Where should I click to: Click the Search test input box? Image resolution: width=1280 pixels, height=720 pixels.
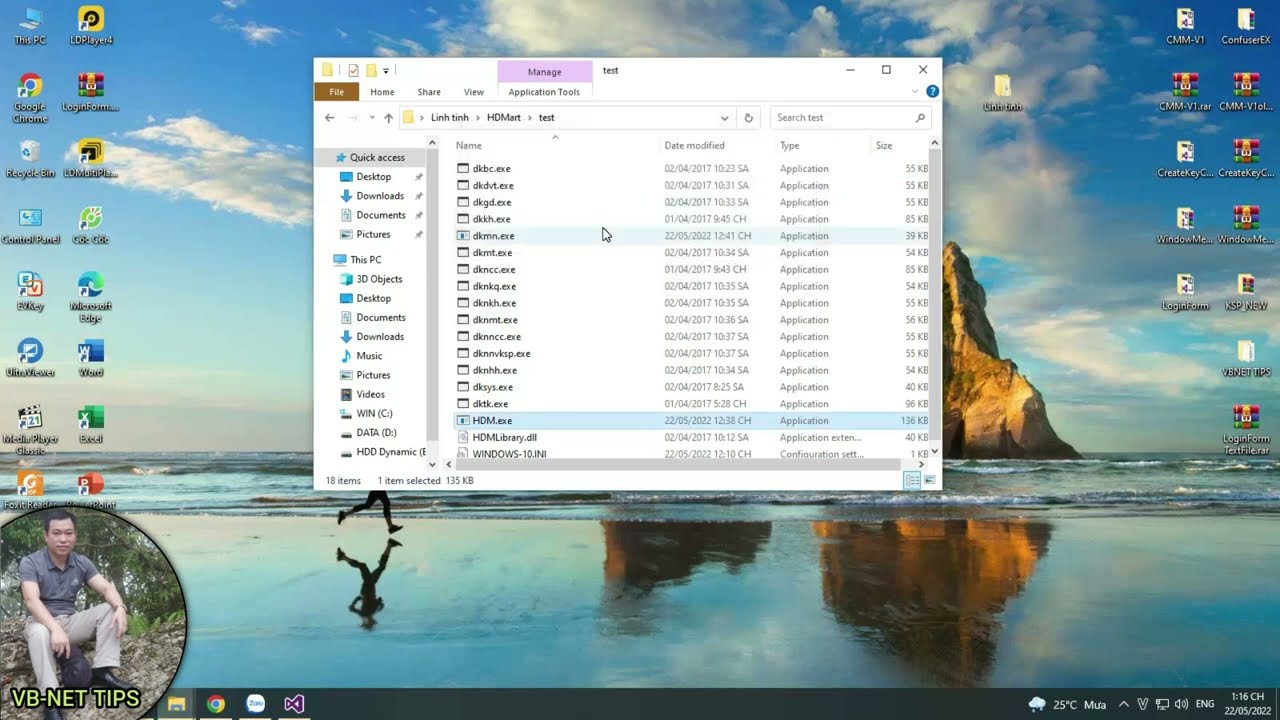(x=844, y=118)
